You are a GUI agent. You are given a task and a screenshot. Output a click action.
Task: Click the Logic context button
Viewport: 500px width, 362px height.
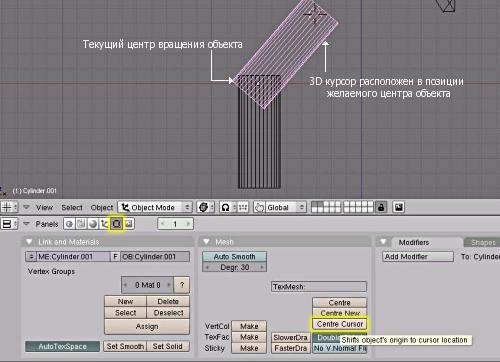tap(69, 224)
